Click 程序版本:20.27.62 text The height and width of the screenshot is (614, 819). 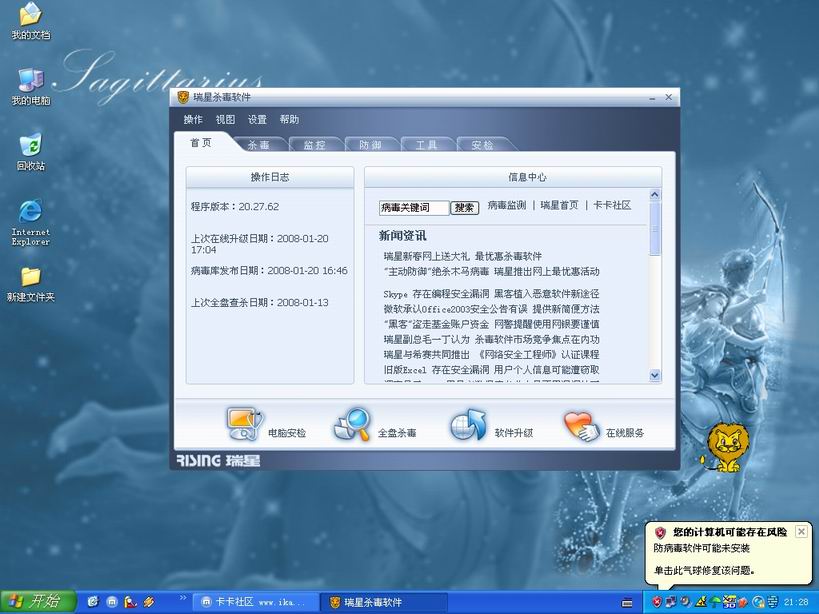235,207
